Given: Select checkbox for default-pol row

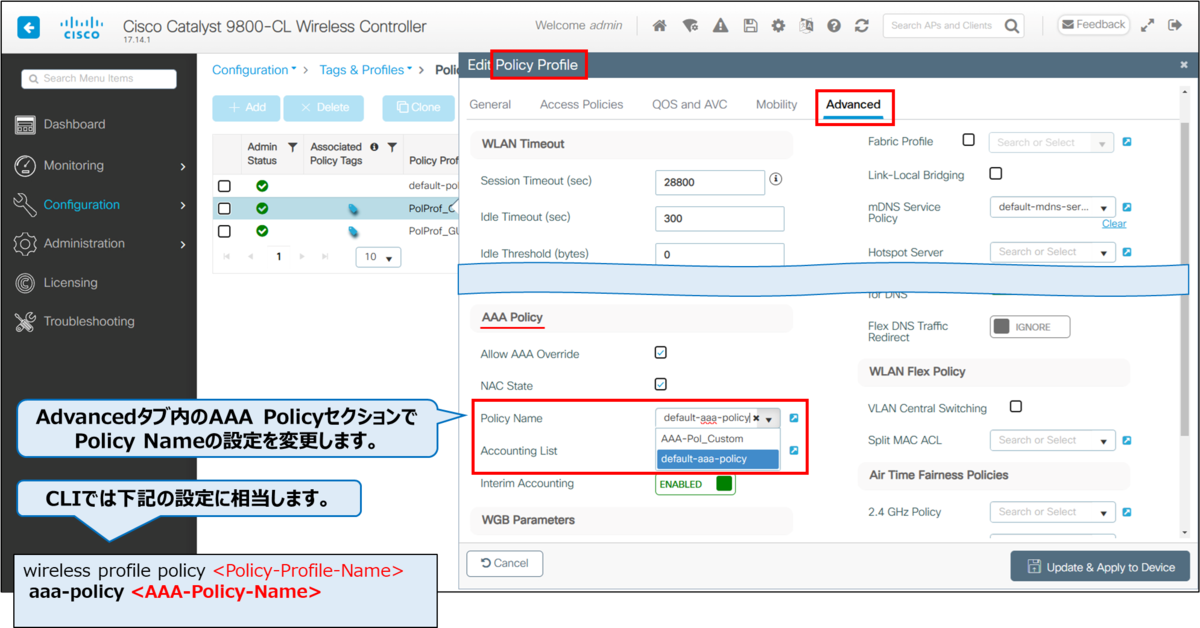Looking at the screenshot, I should point(224,186).
